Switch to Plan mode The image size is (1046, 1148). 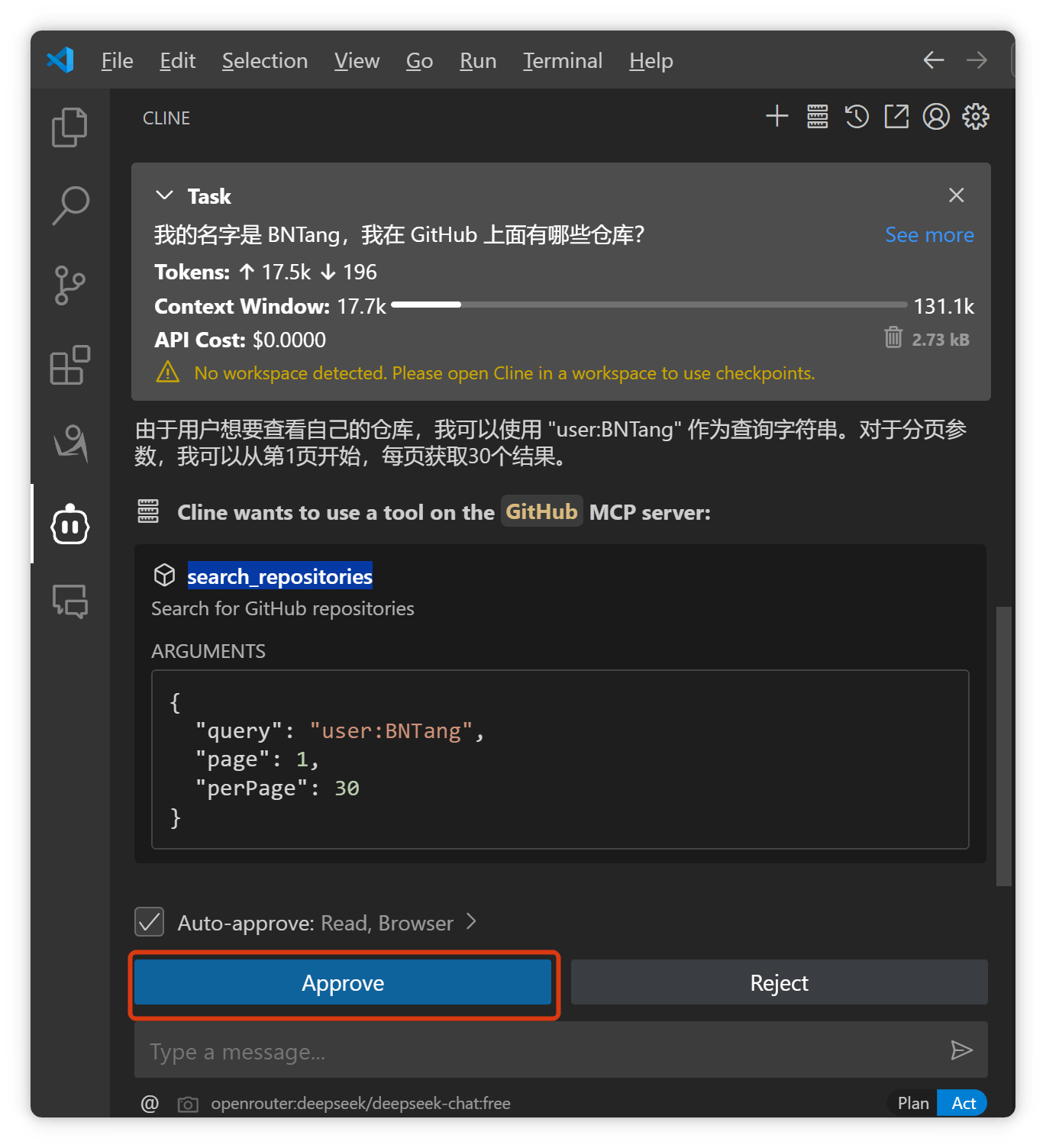click(x=913, y=1103)
